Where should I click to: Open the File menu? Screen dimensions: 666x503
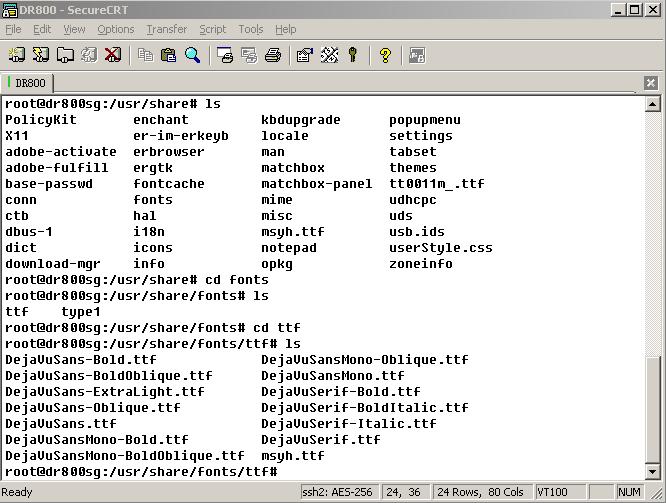pos(13,29)
